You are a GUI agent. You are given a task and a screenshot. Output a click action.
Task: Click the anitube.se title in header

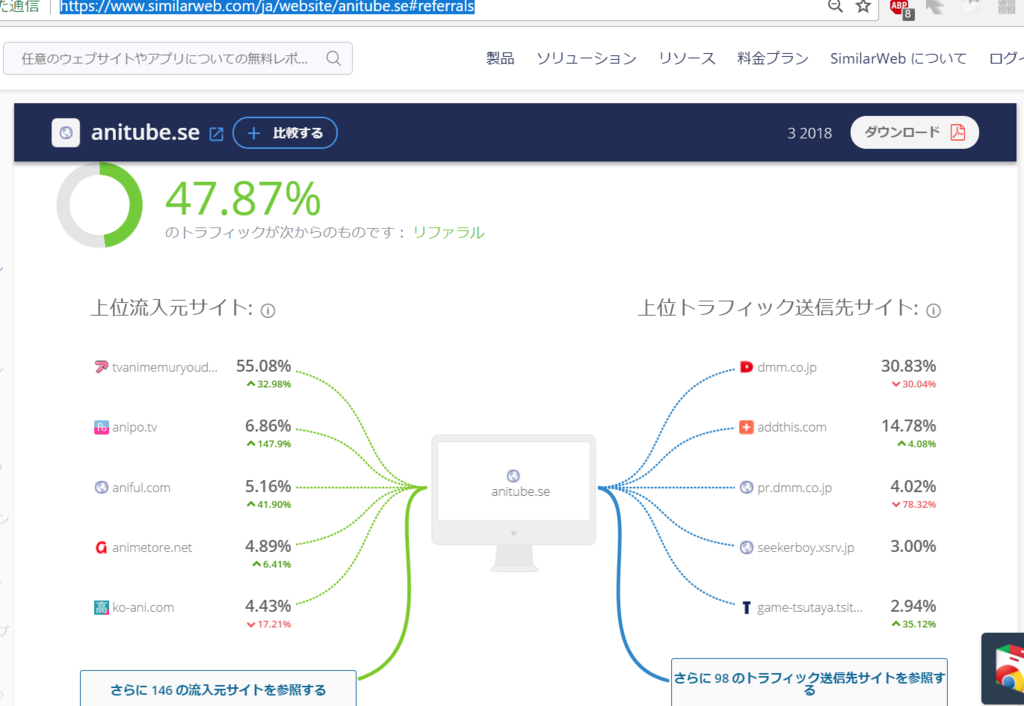[145, 133]
